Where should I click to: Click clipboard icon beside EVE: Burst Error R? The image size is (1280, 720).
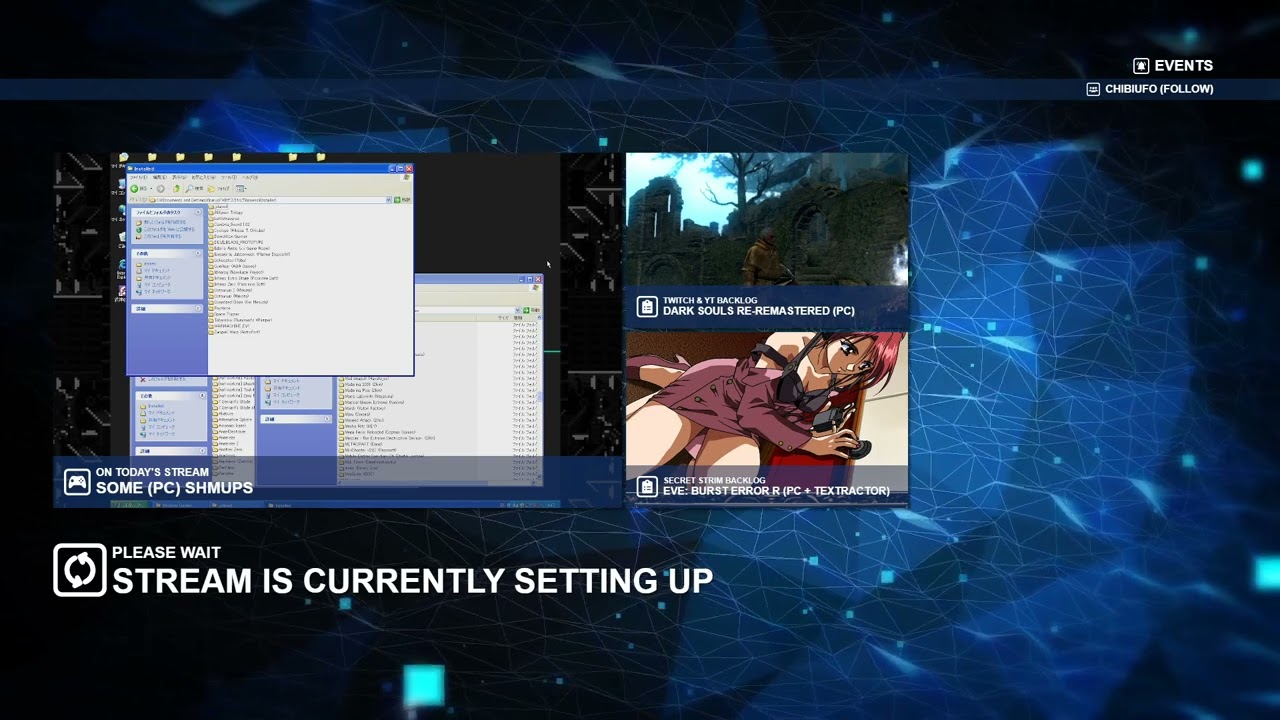pos(647,487)
